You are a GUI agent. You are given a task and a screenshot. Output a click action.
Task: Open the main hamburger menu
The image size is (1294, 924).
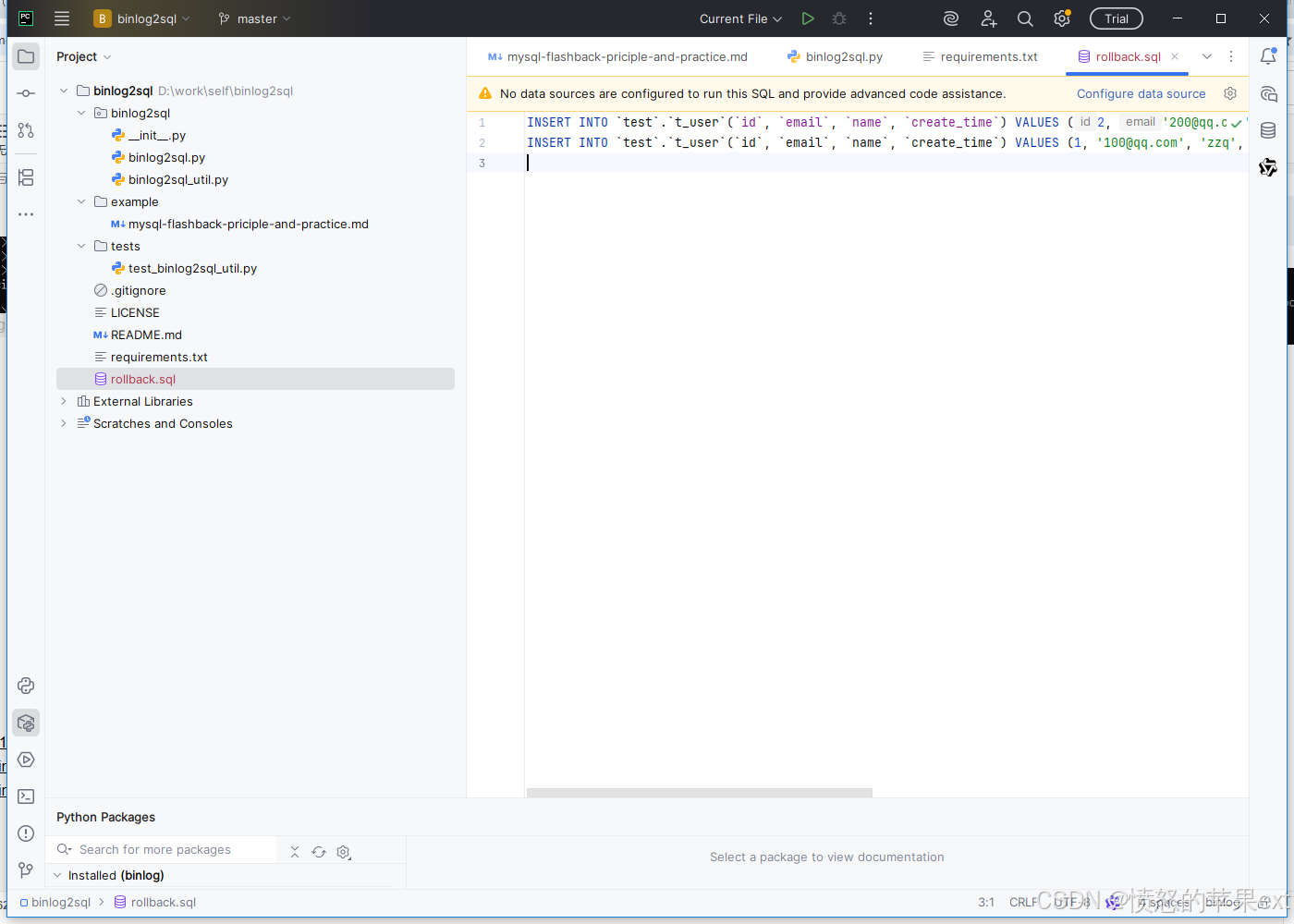[x=62, y=18]
